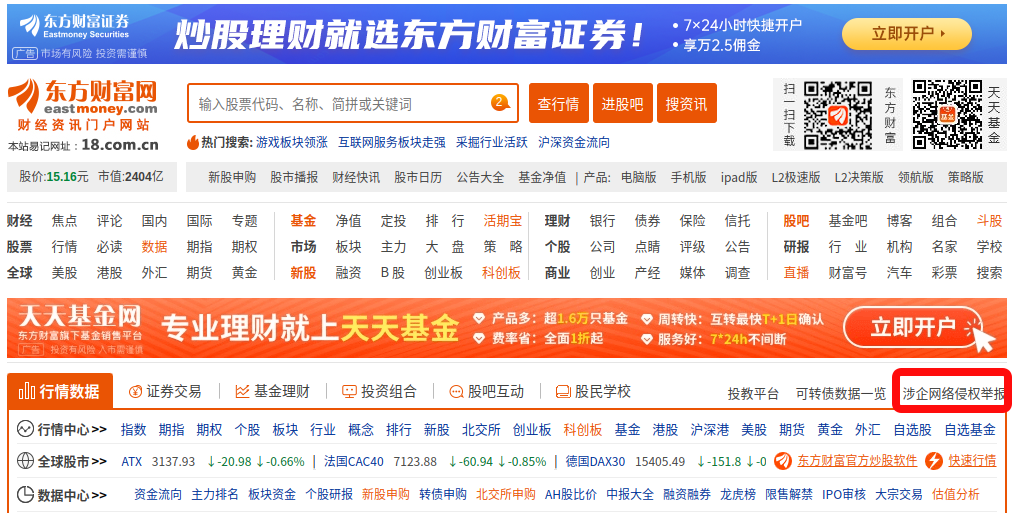Click 立即开户 in the top securities banner

click(x=906, y=33)
